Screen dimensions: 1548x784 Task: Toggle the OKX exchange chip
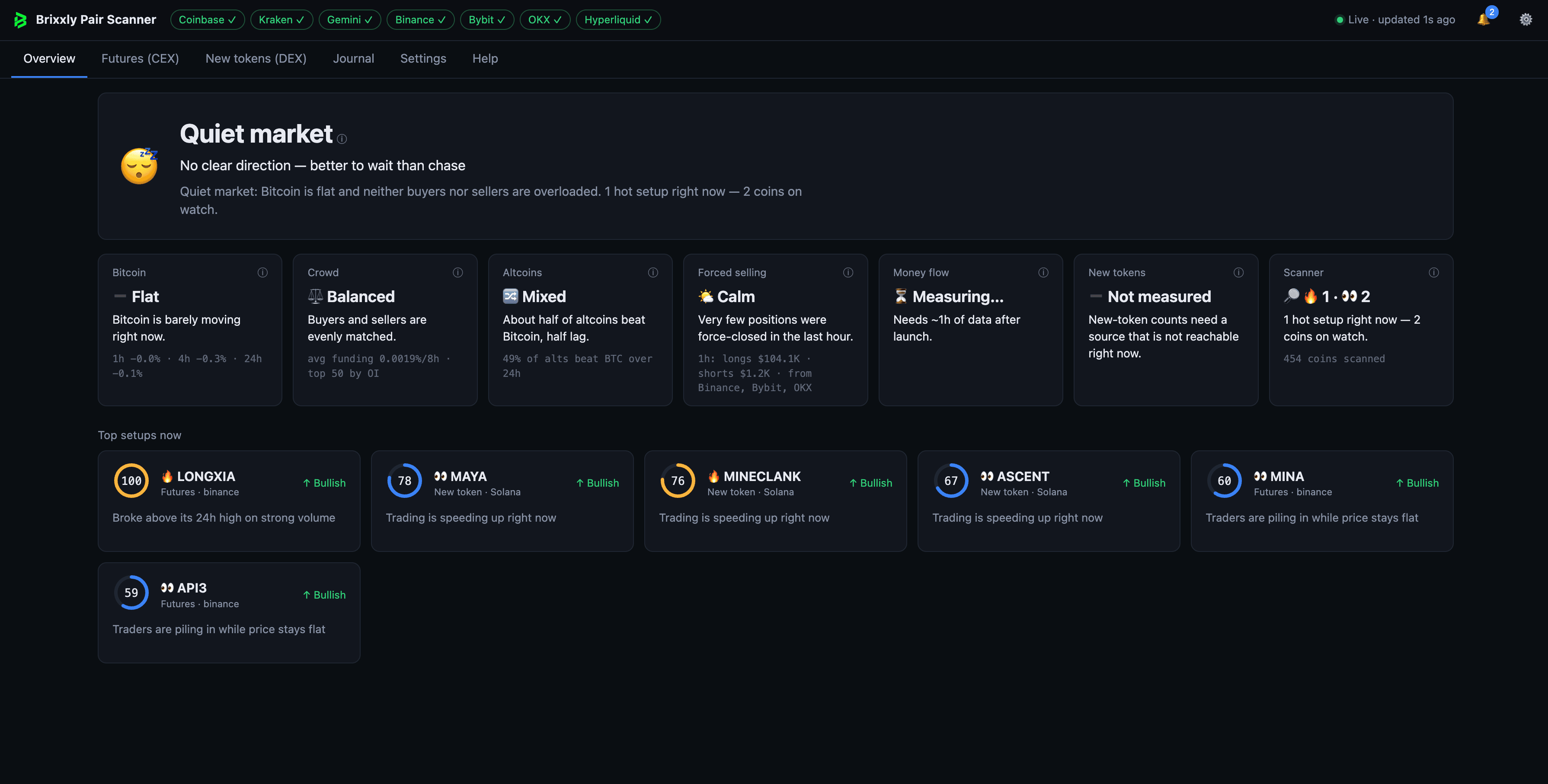(545, 20)
